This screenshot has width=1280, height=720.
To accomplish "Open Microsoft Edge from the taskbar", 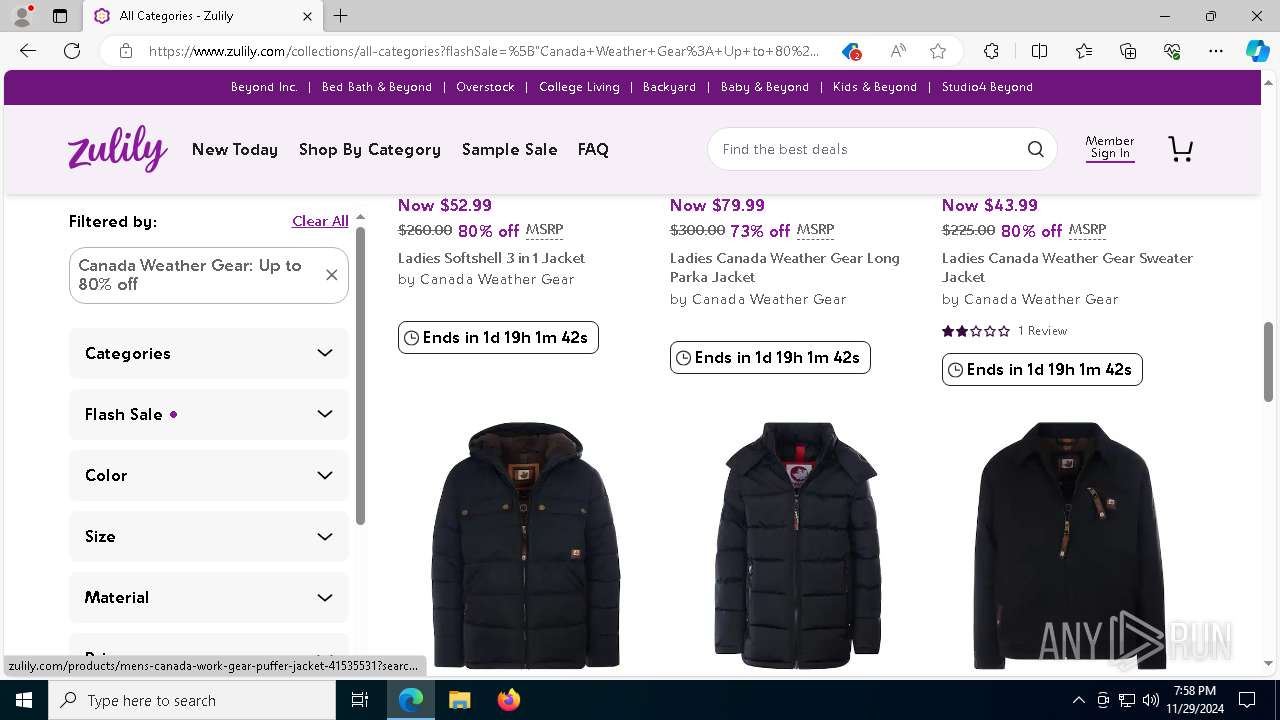I will pos(411,700).
